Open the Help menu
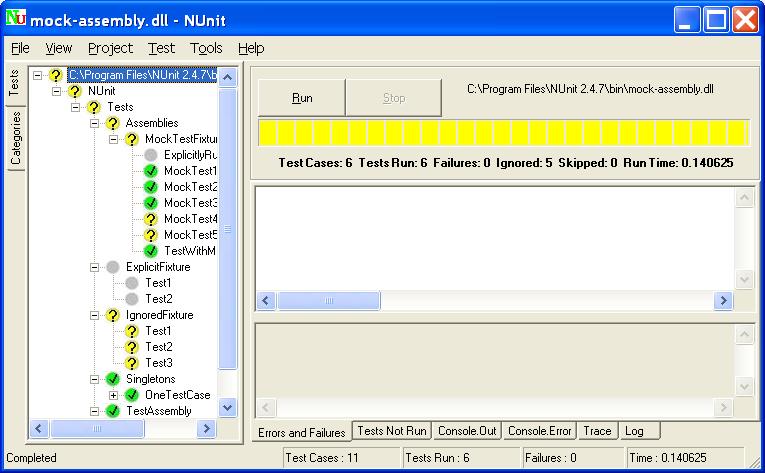Image resolution: width=765 pixels, height=473 pixels. [x=251, y=48]
